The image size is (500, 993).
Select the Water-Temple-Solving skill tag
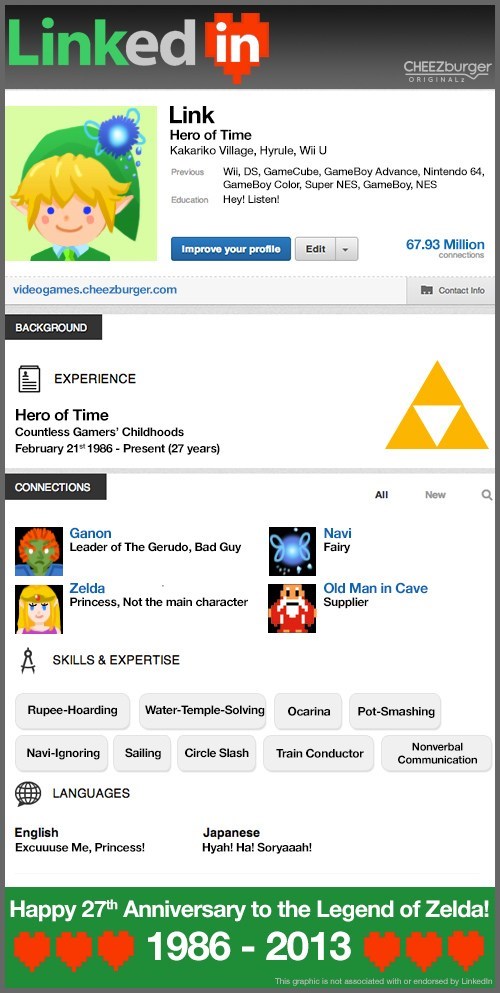point(204,711)
